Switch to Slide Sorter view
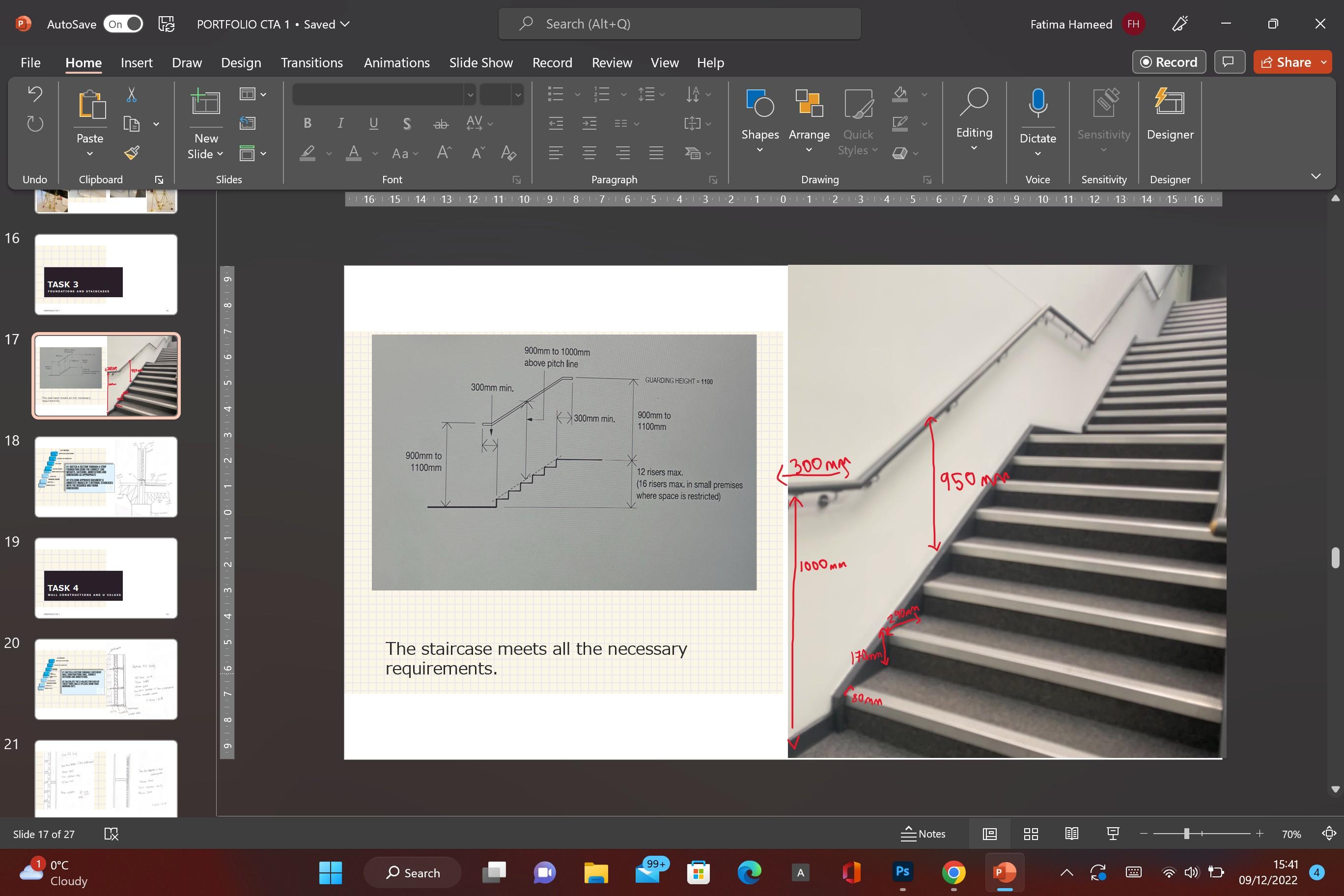This screenshot has width=1344, height=896. 1030,834
